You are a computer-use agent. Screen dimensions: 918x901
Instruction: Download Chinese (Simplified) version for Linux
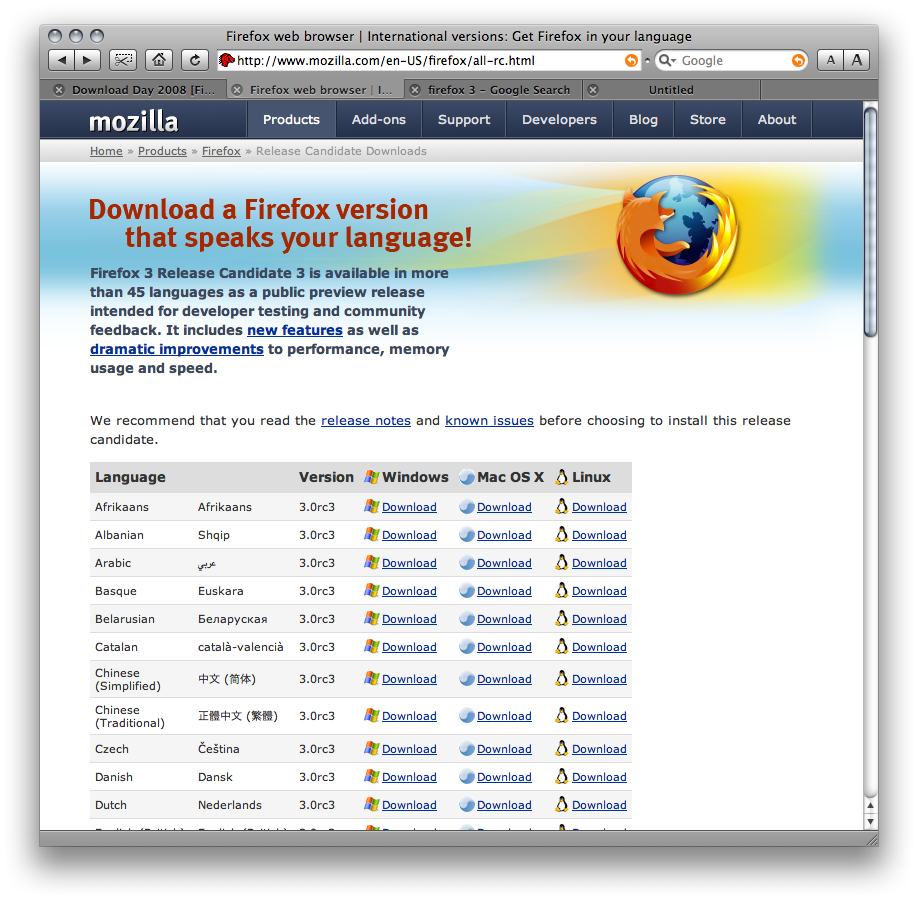(599, 679)
